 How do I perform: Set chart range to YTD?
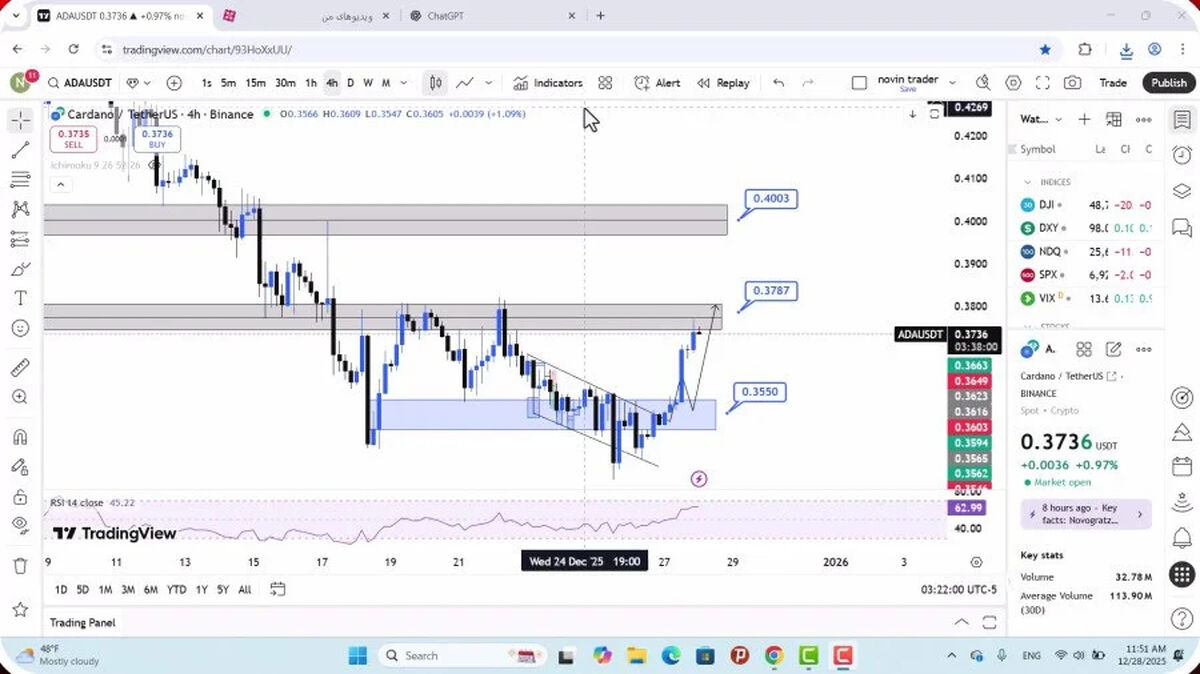177,590
